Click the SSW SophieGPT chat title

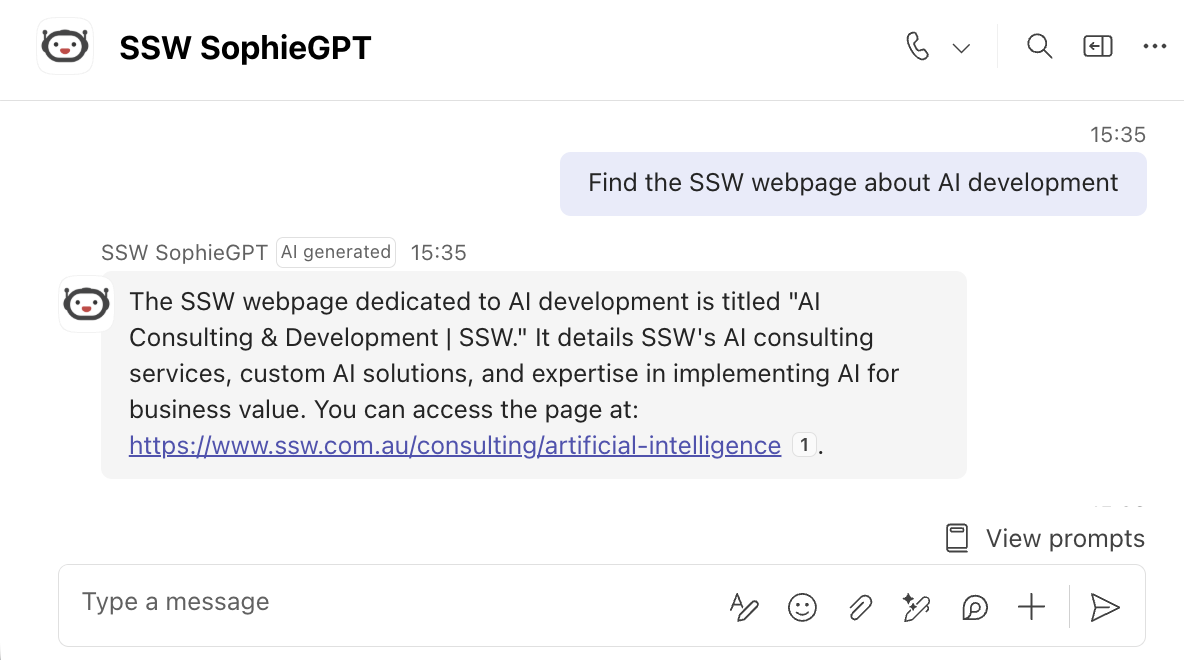(x=245, y=48)
